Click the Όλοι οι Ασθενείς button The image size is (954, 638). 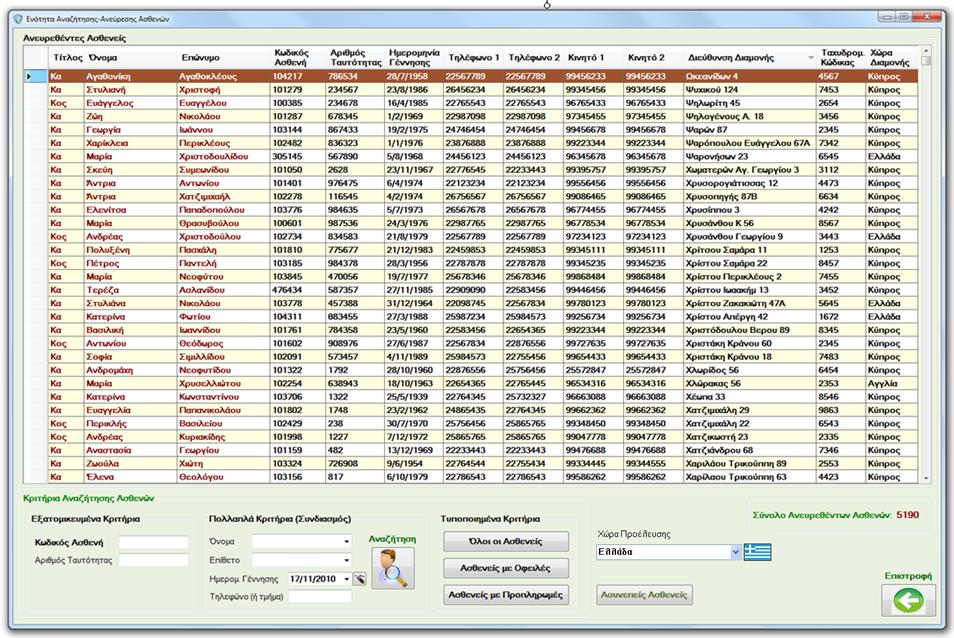pyautogui.click(x=505, y=541)
